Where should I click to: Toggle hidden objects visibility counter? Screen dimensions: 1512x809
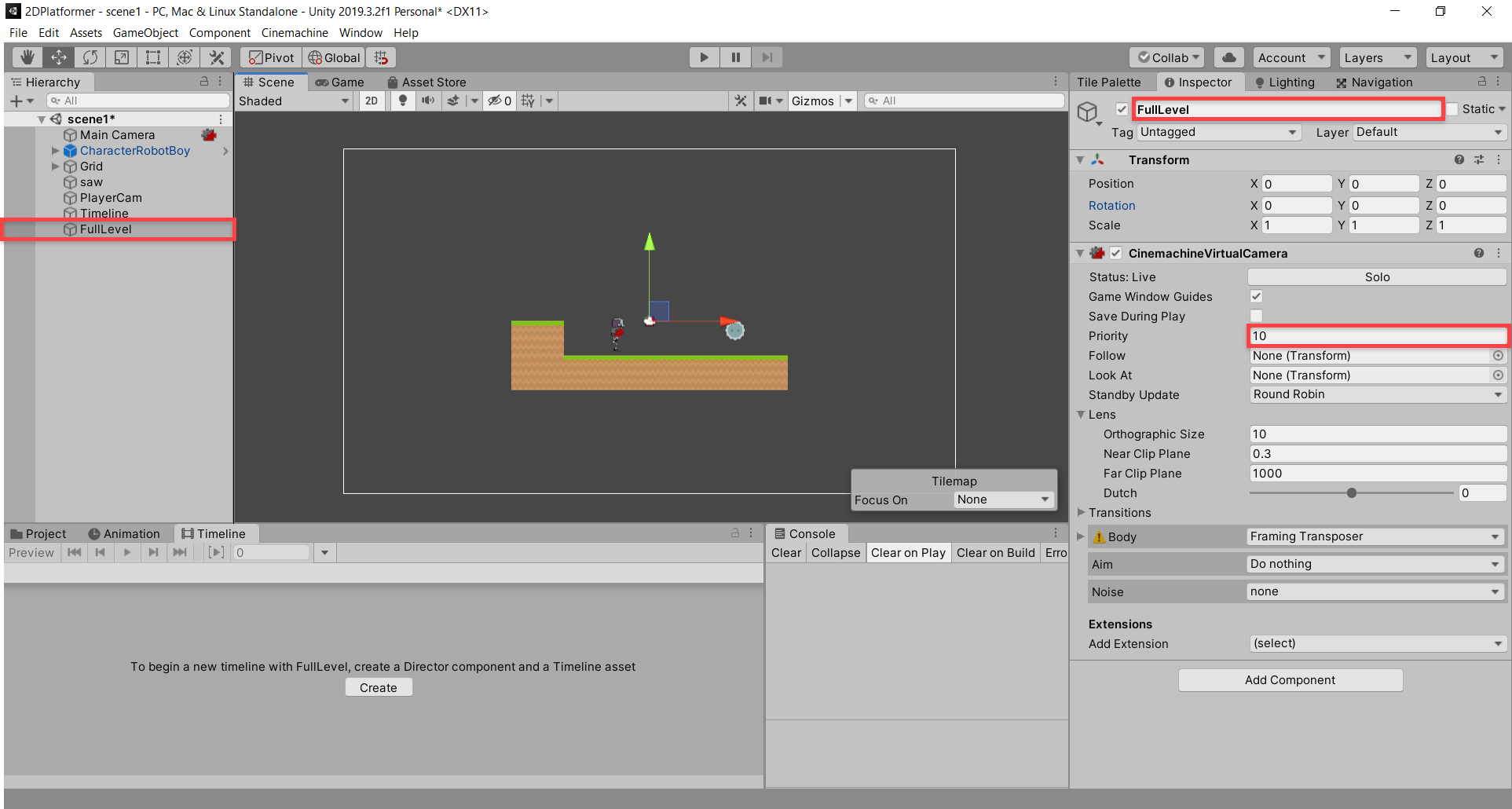coord(500,101)
